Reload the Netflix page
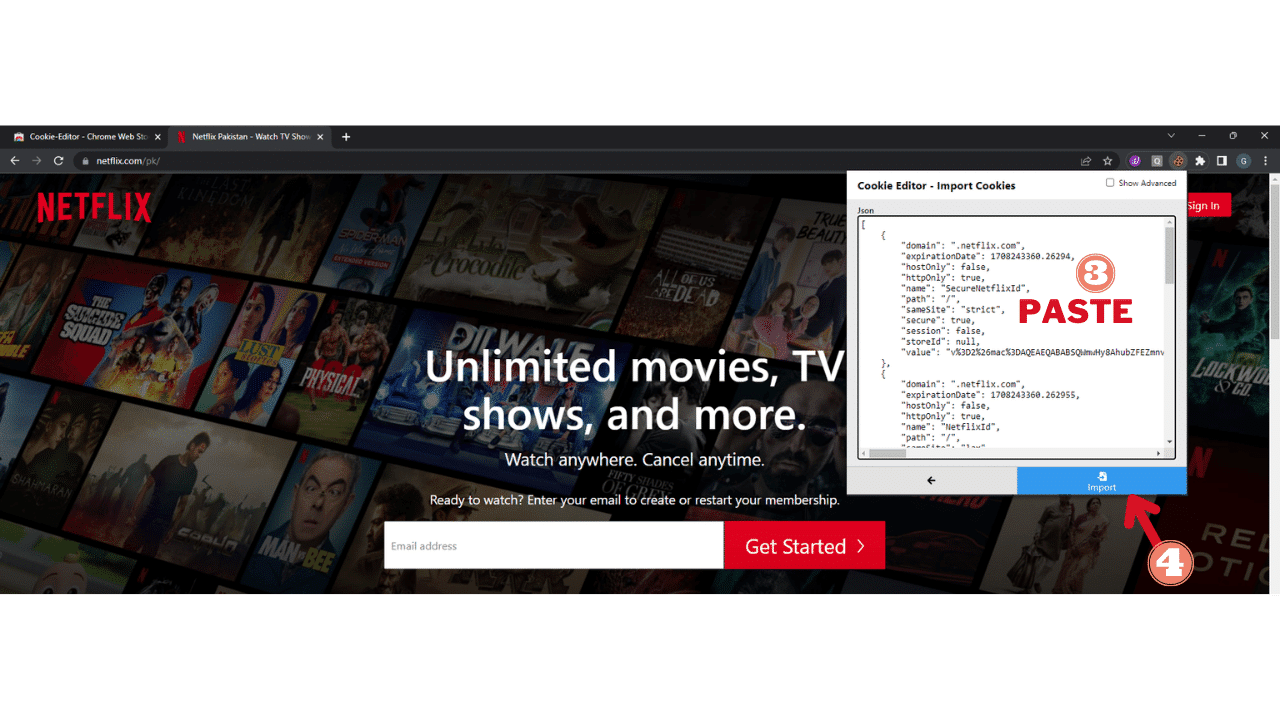Screen dimensions: 1280x720 point(59,161)
